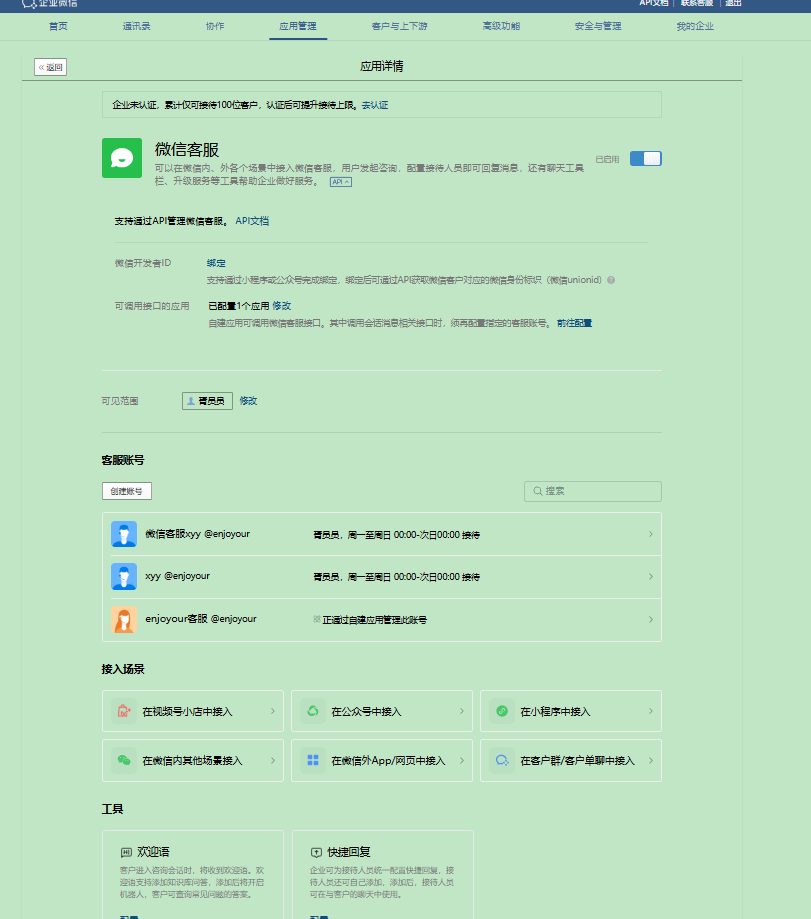Toggle the 已启用 switch for 微信客服
The height and width of the screenshot is (919, 811).
click(x=646, y=158)
